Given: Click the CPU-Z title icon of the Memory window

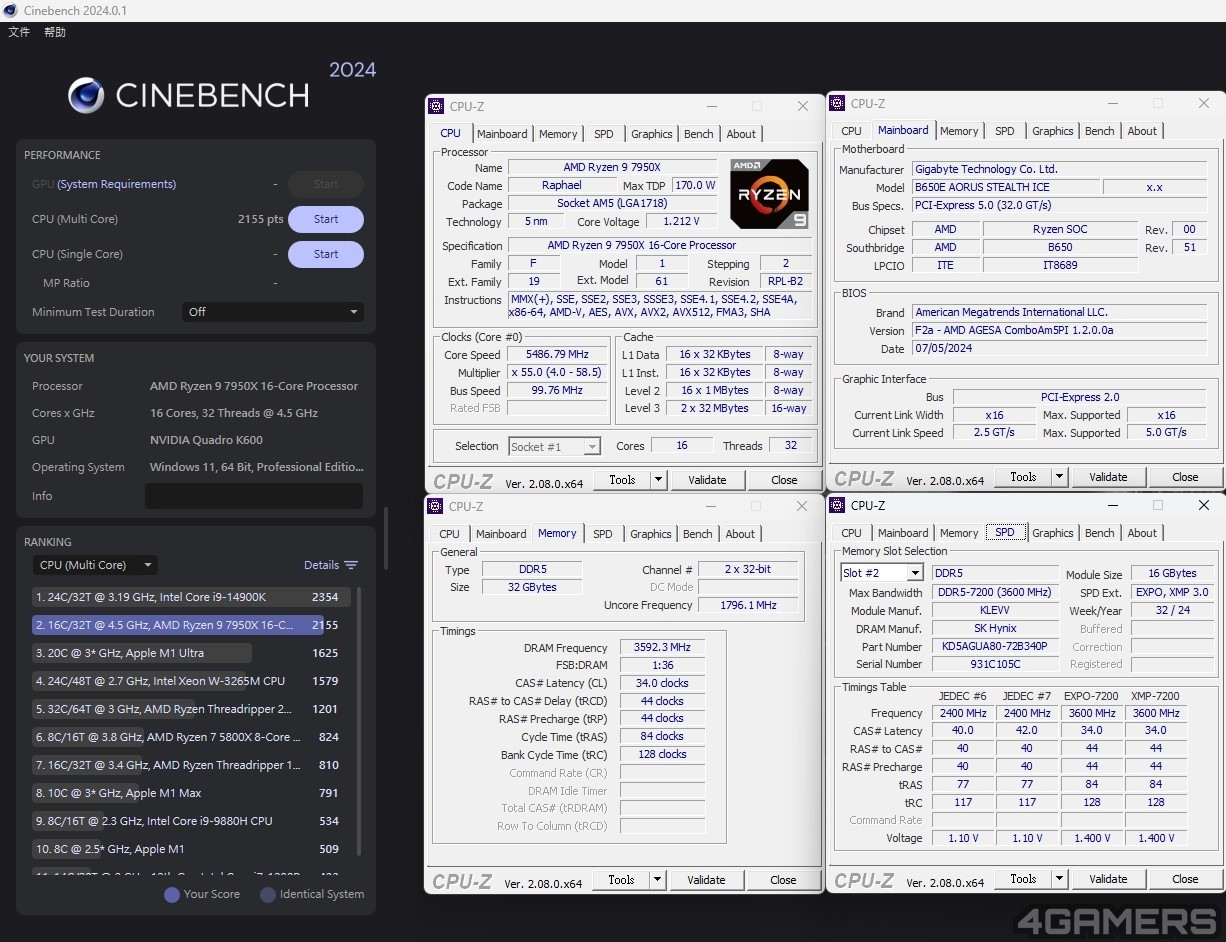Looking at the screenshot, I should (435, 506).
